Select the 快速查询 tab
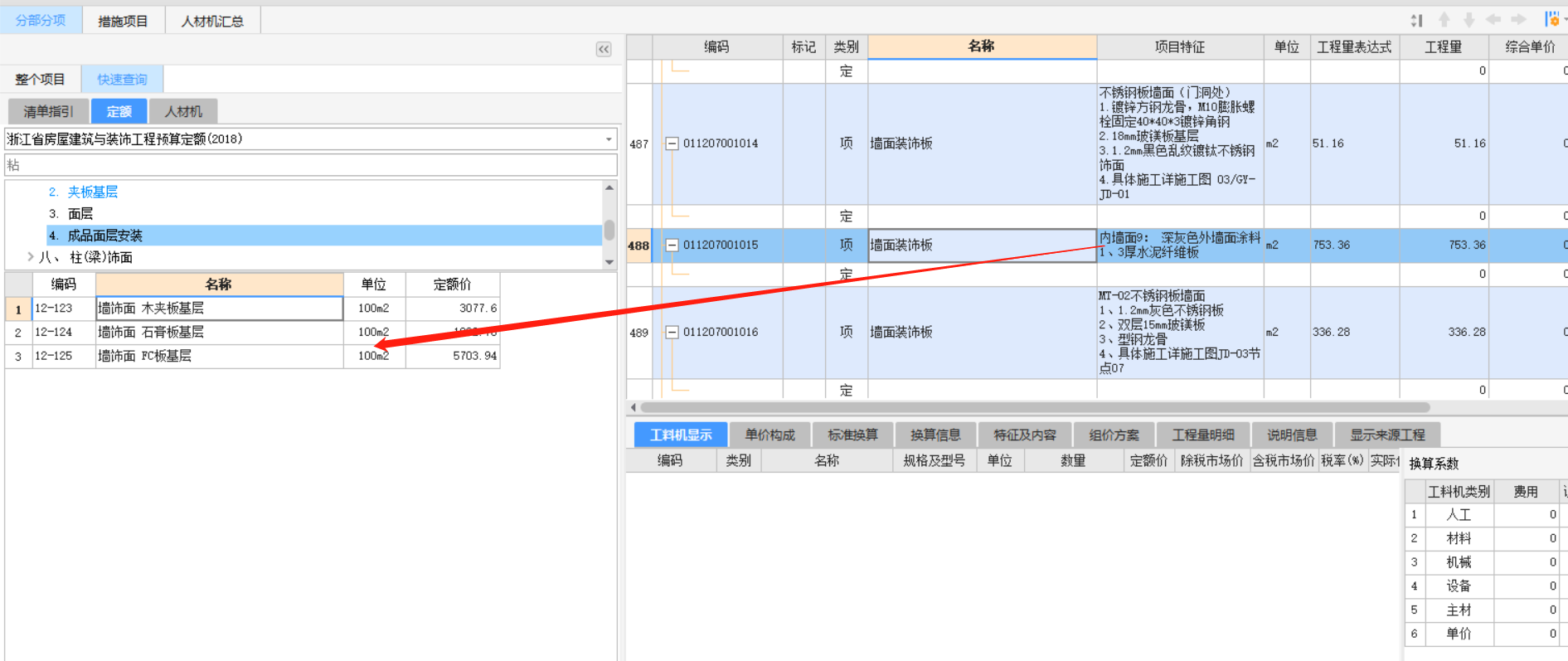1568x661 pixels. (x=122, y=80)
